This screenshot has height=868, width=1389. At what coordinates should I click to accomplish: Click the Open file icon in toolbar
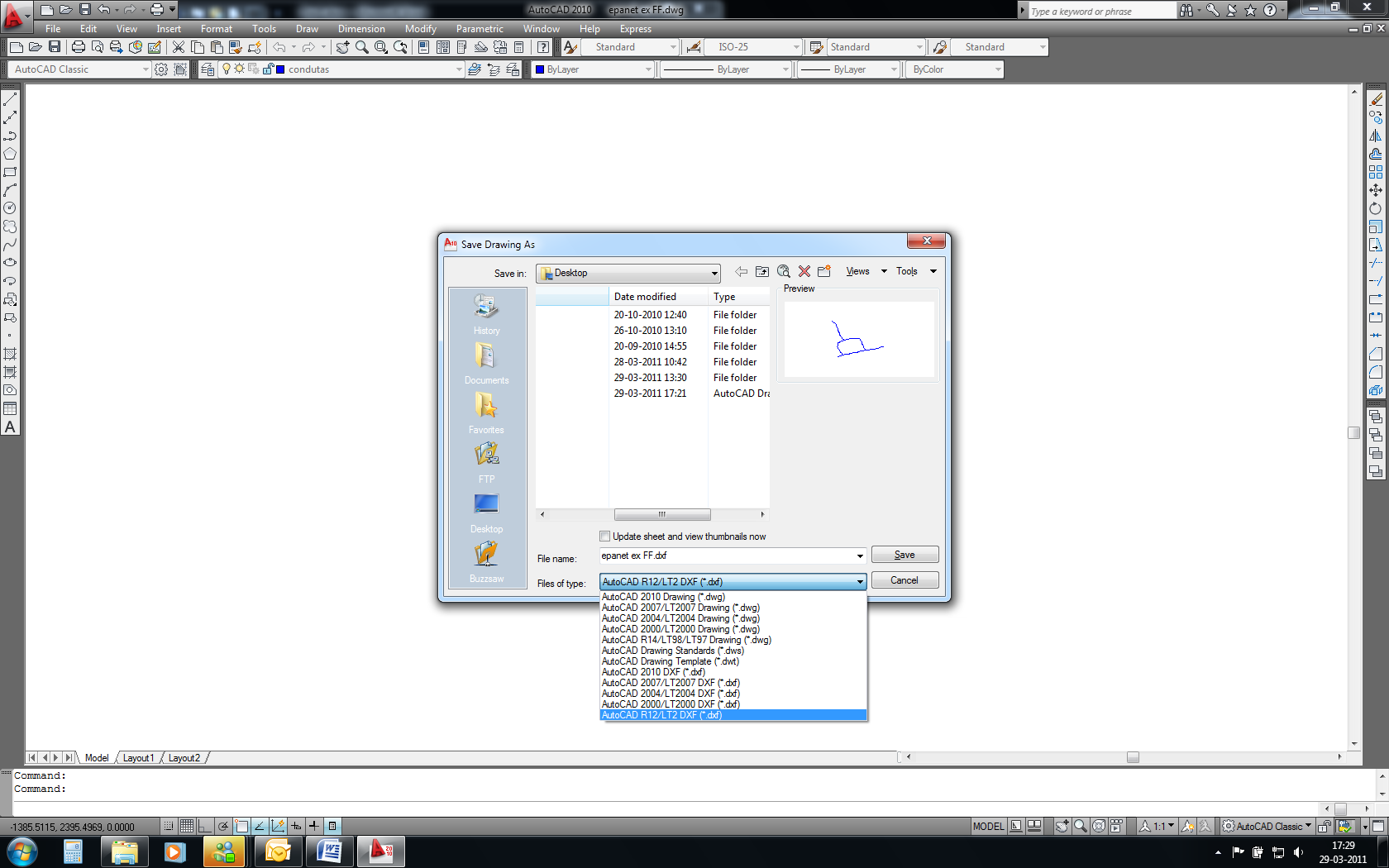pyautogui.click(x=35, y=47)
